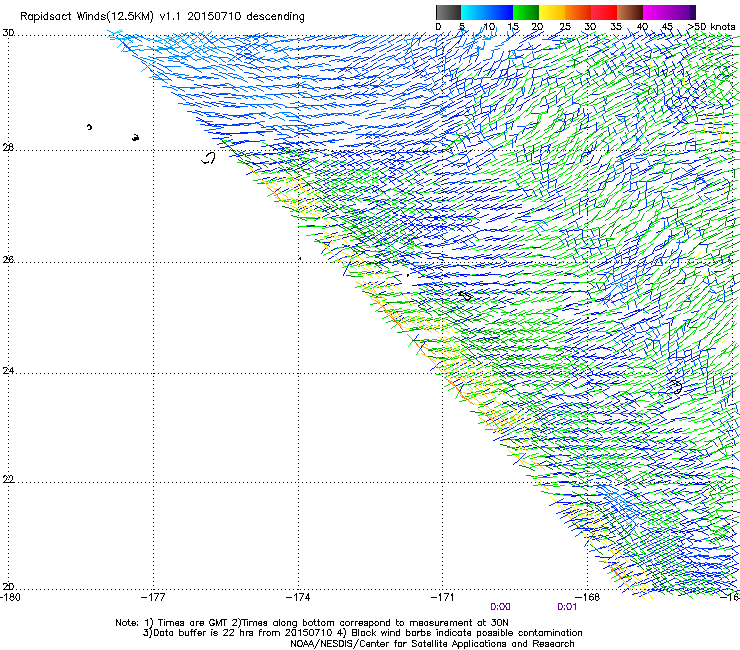Click the legend tick label 25
The width and height of the screenshot is (740, 650).
565,27
